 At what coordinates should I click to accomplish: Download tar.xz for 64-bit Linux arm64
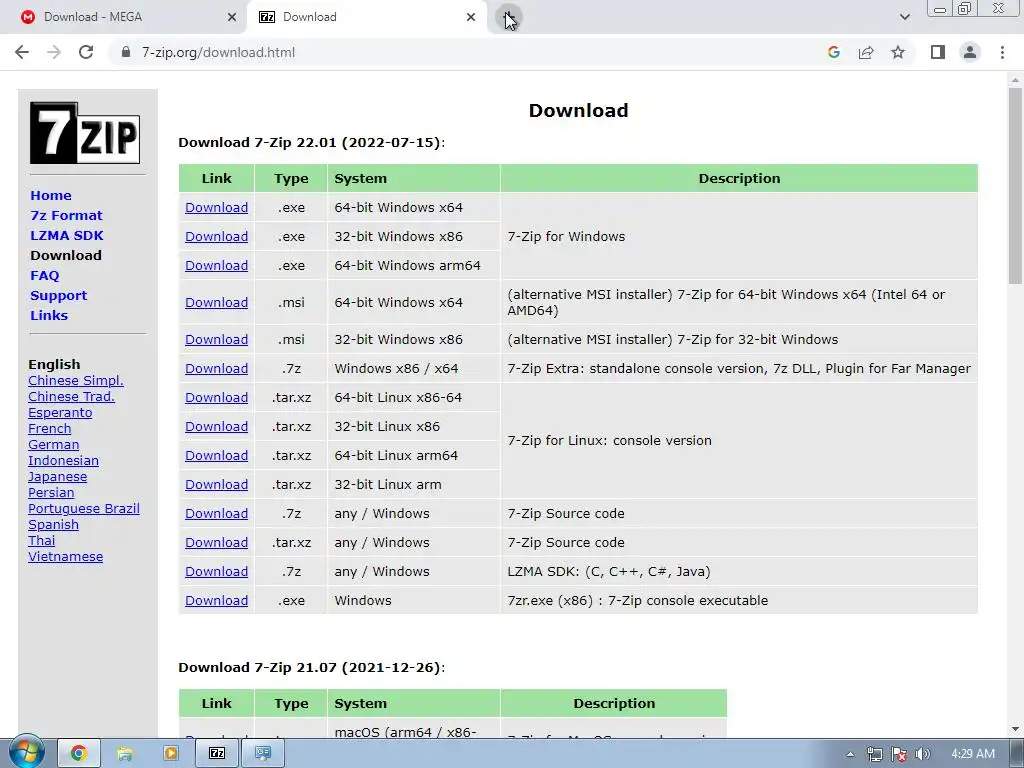(x=216, y=456)
